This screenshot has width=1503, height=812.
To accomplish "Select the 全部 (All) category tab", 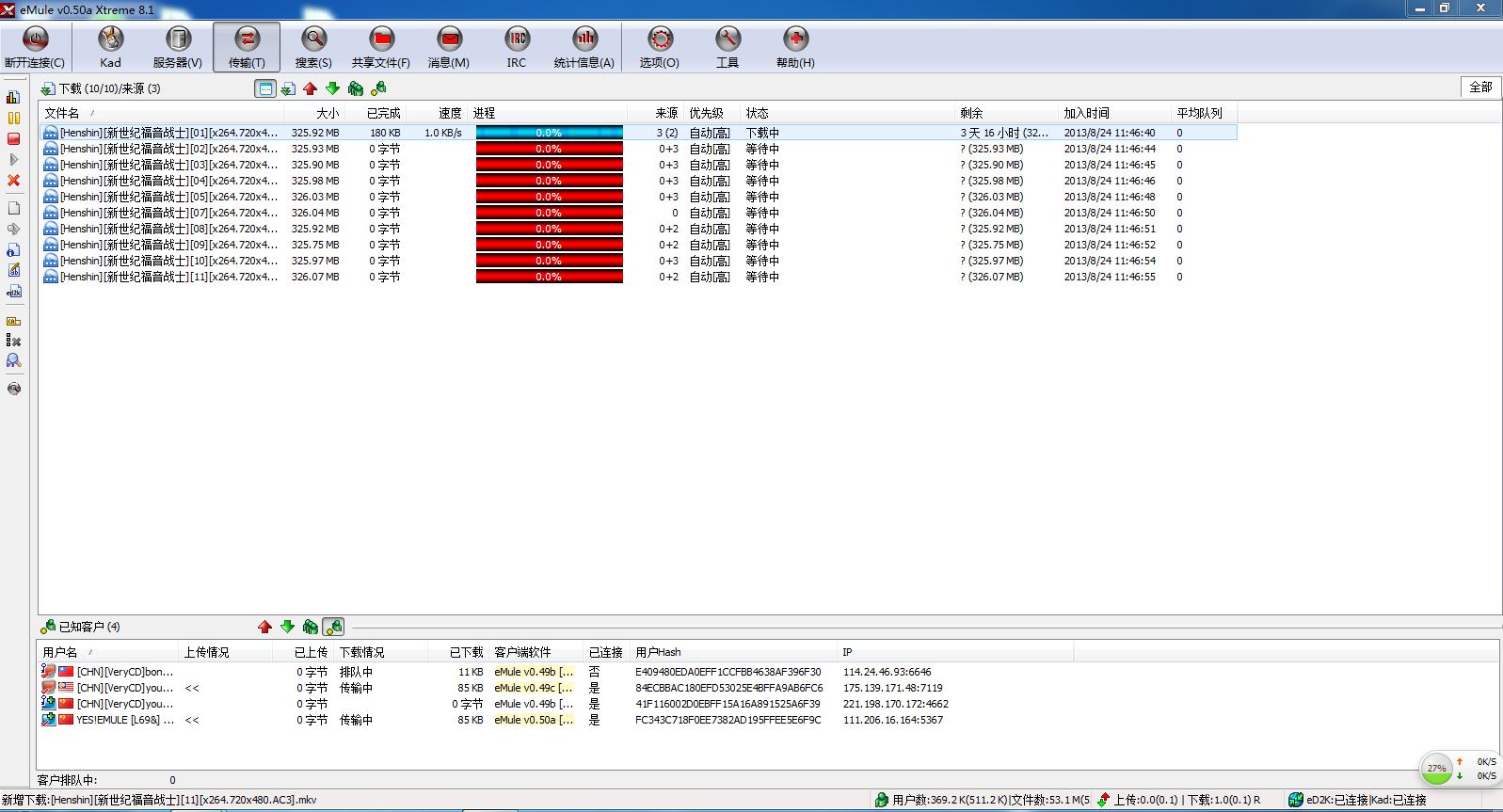I will tap(1480, 87).
